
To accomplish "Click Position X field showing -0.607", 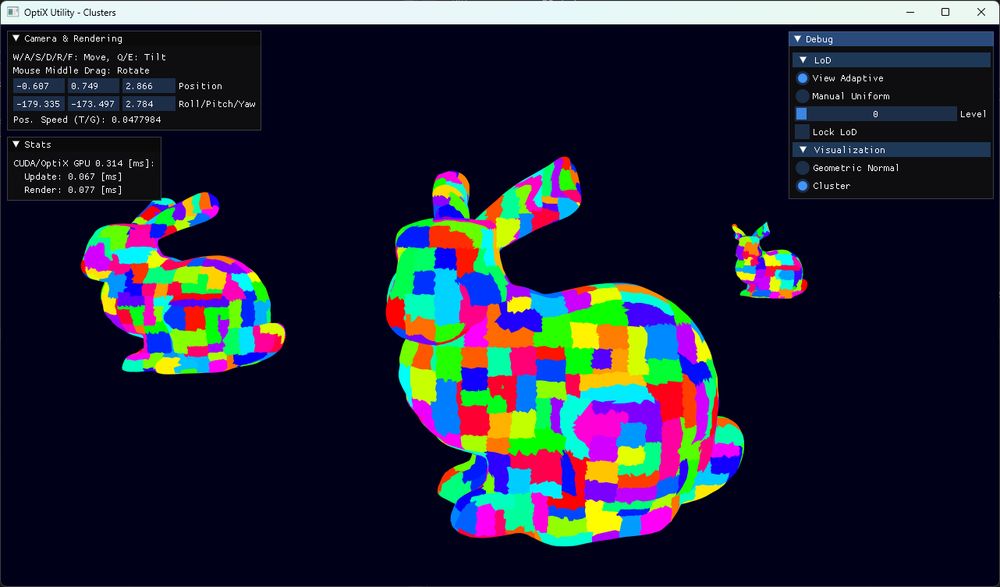I will (39, 85).
